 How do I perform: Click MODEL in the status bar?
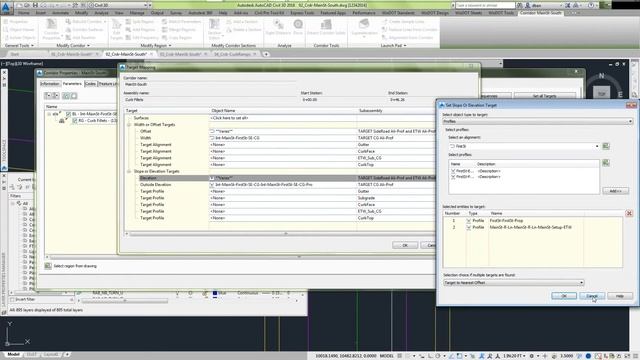(x=386, y=356)
